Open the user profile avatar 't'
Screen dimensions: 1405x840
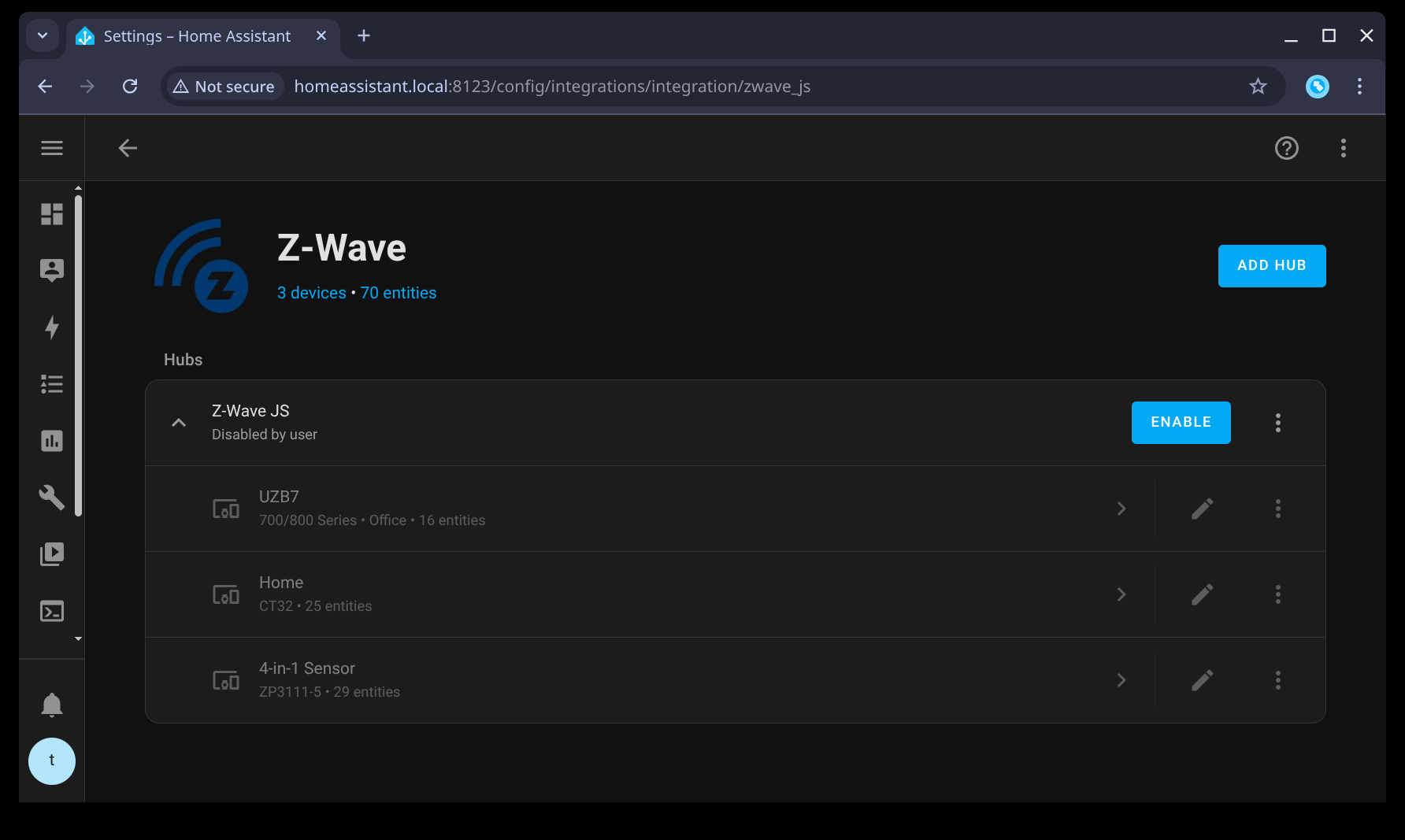tap(52, 761)
